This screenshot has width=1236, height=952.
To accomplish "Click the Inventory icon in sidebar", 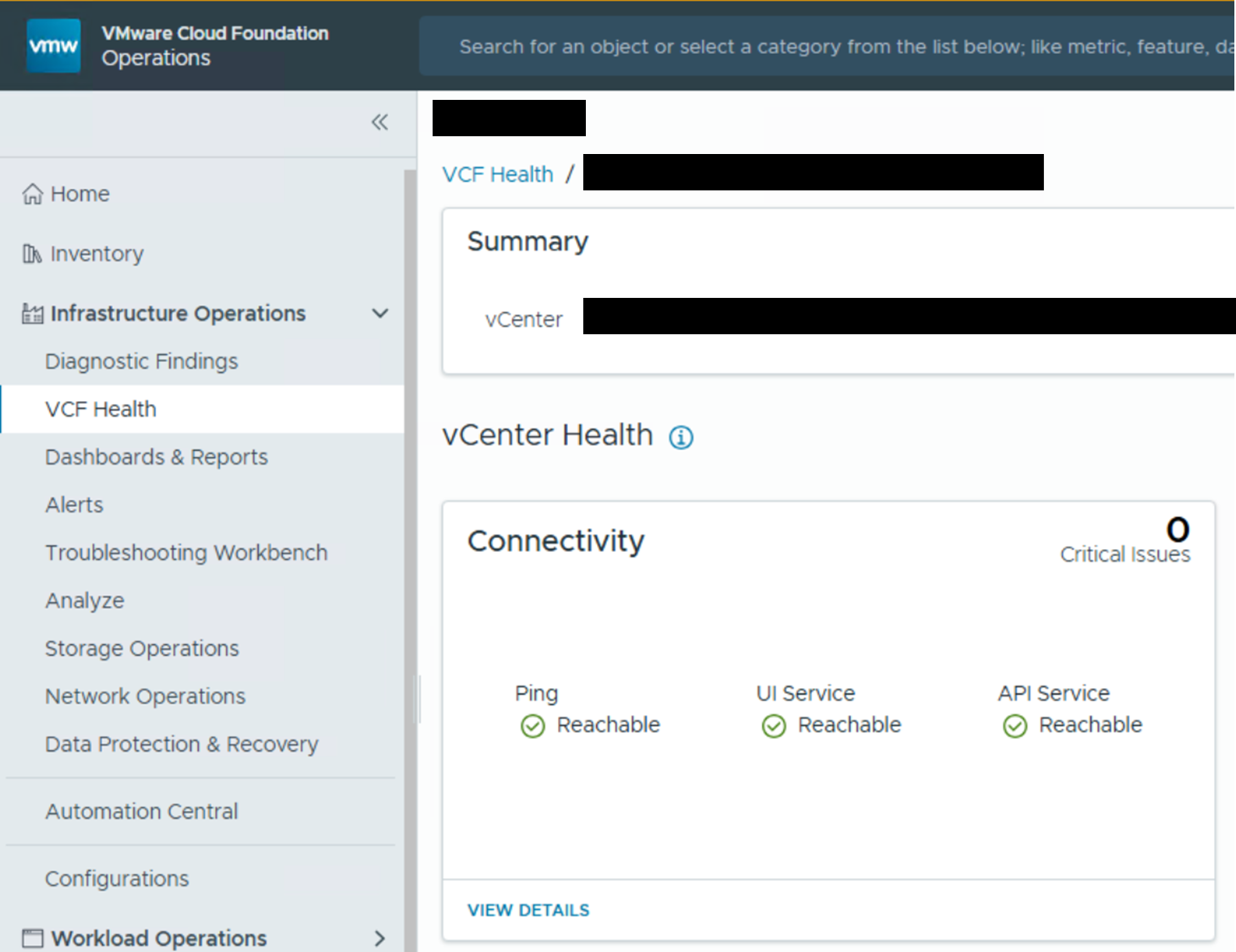I will point(32,254).
